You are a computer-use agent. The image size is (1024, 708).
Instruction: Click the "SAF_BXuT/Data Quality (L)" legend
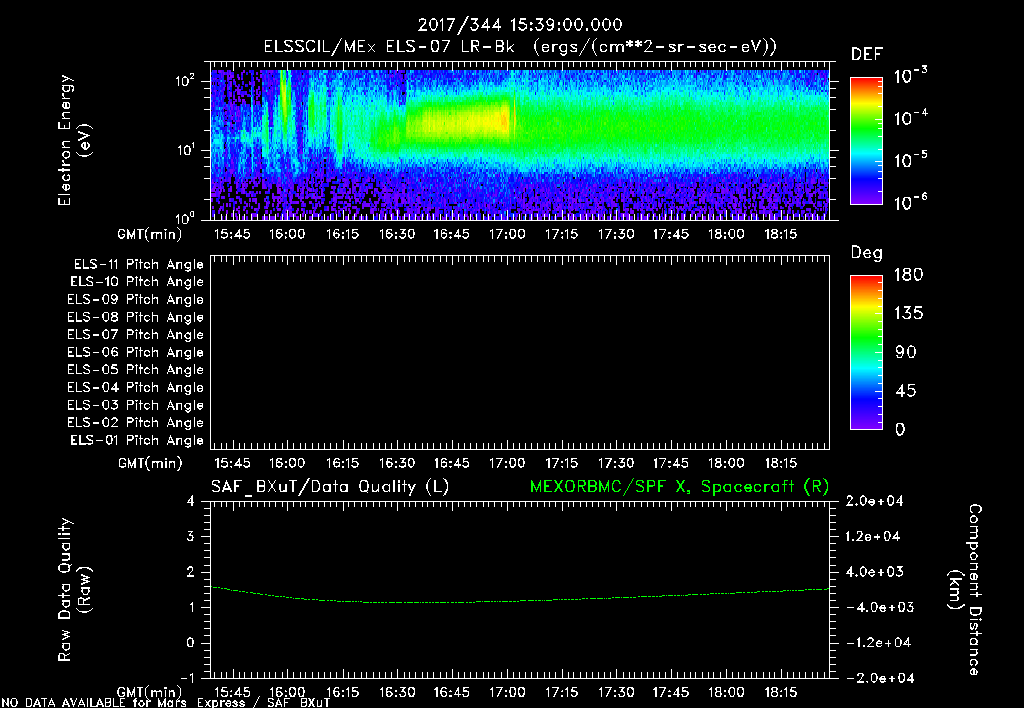pyautogui.click(x=330, y=487)
